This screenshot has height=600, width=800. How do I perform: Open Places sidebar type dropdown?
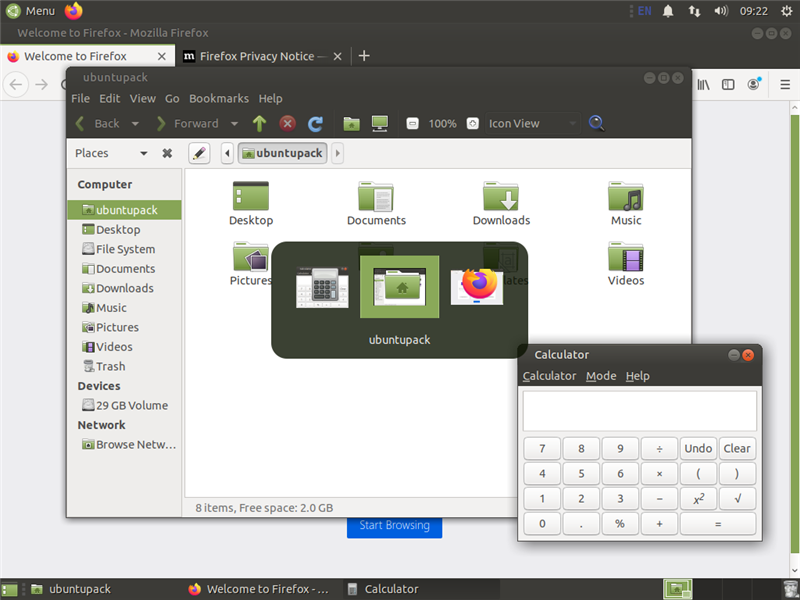tap(144, 153)
